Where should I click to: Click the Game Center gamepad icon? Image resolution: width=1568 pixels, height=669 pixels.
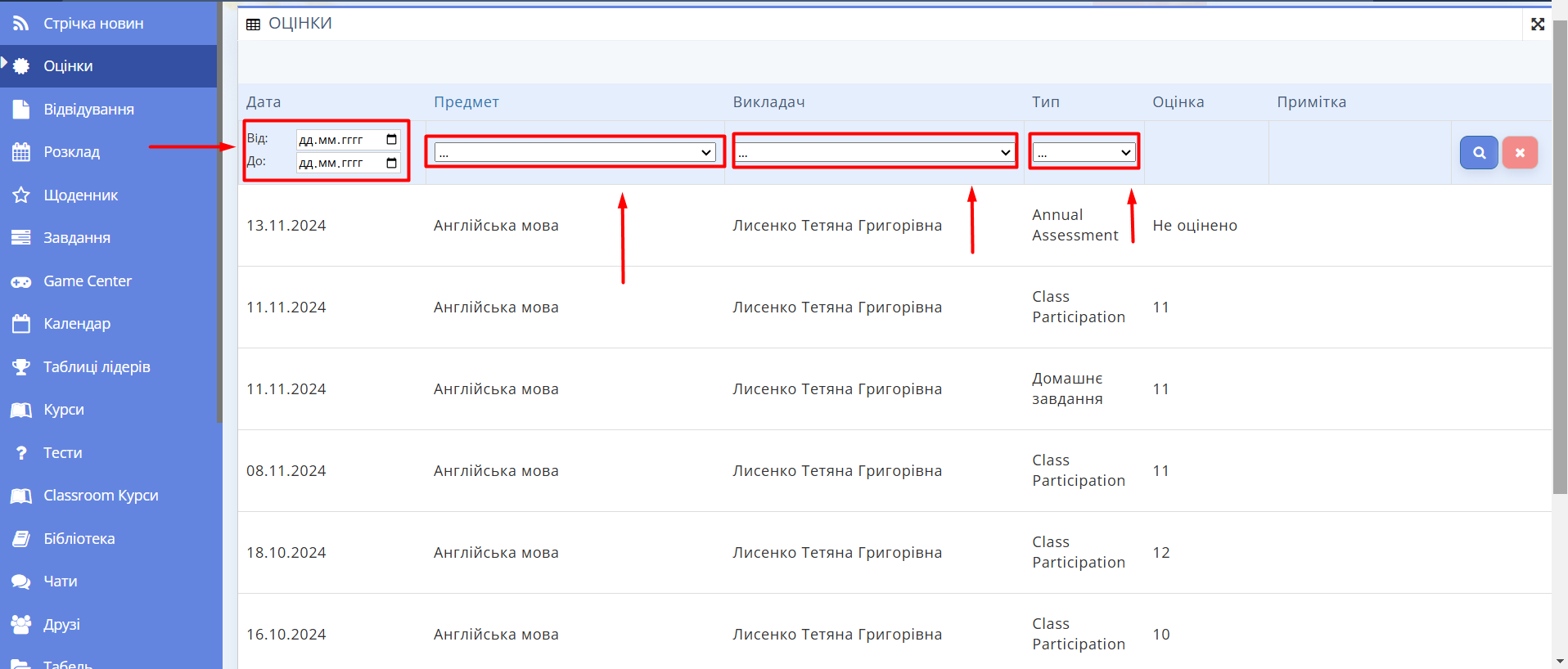point(20,281)
